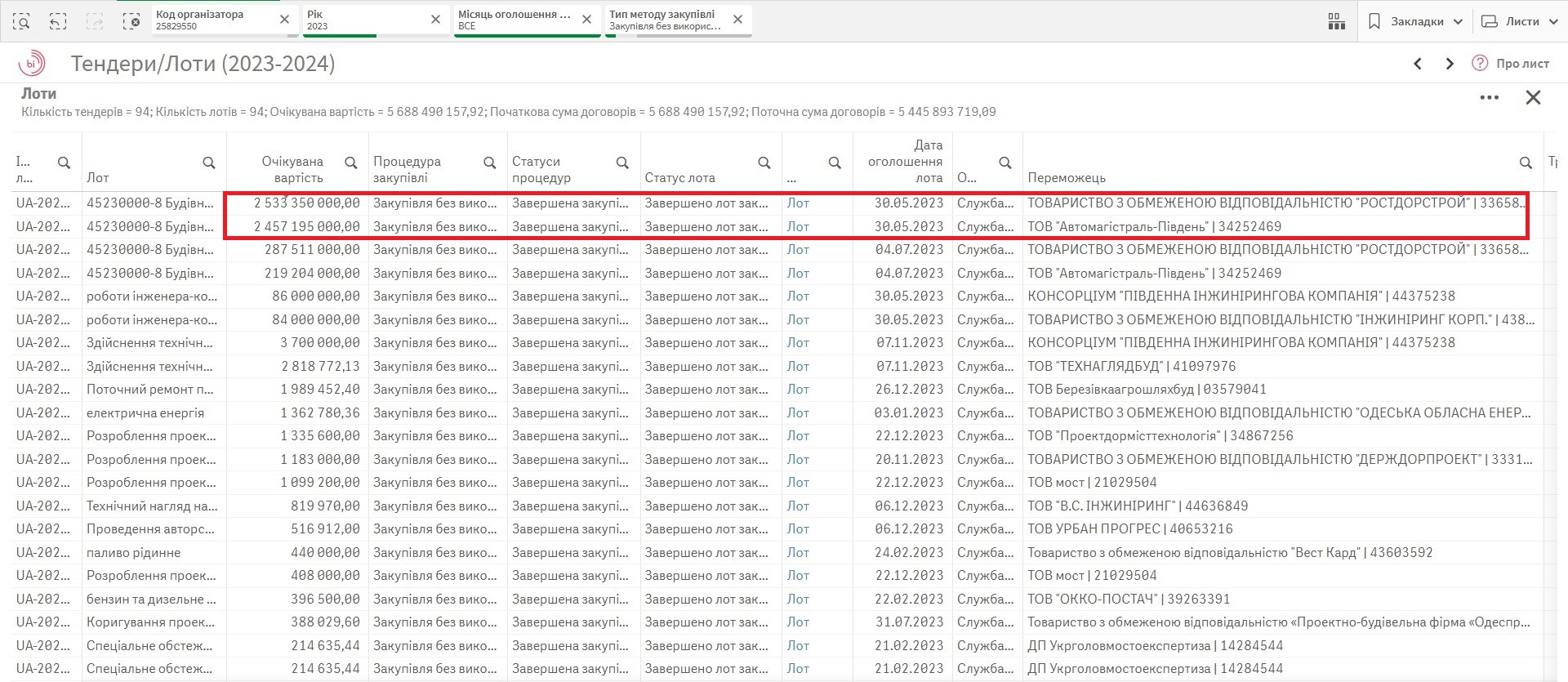Sort by the Переможець column header
Viewport: 1568px width, 682px height.
click(1067, 177)
